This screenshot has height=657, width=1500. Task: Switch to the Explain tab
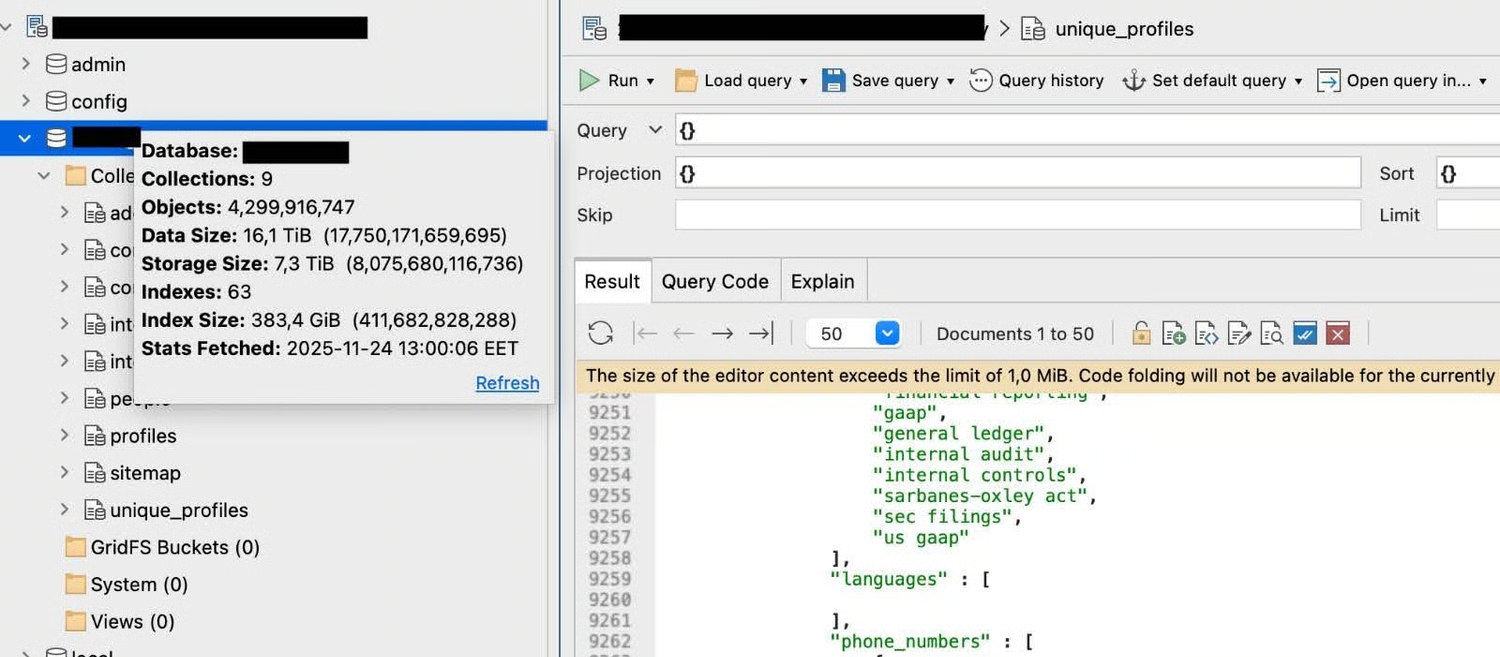(x=822, y=282)
